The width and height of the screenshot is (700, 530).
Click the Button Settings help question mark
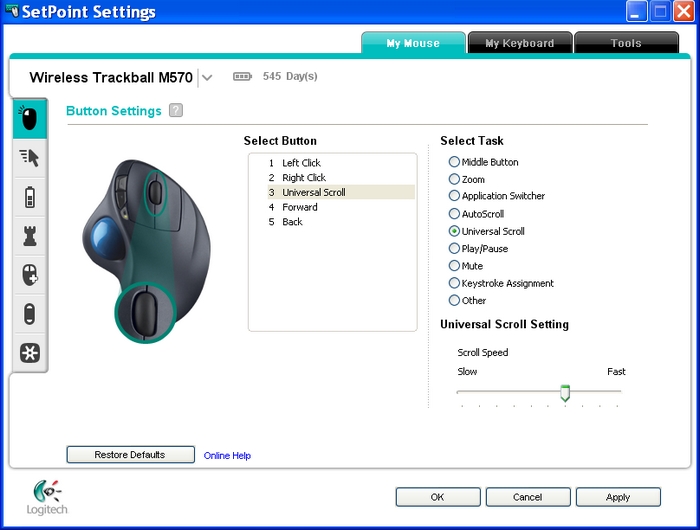pos(176,110)
